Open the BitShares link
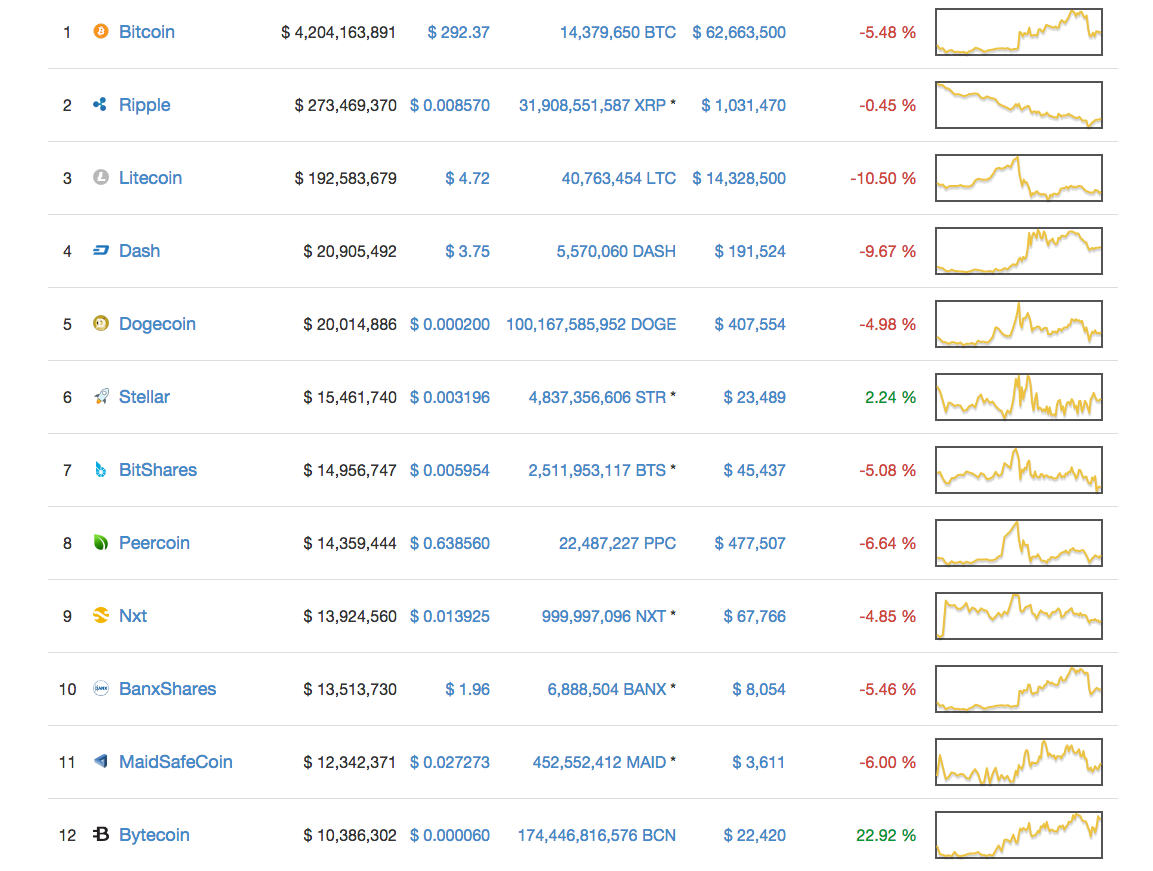Screen dimensions: 1153x871 click(158, 470)
